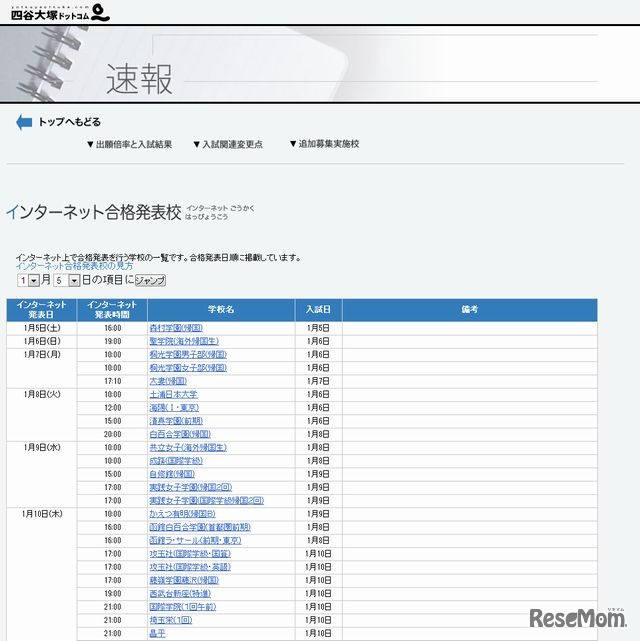
Task: Click the 備考 column header
Action: pyautogui.click(x=470, y=310)
